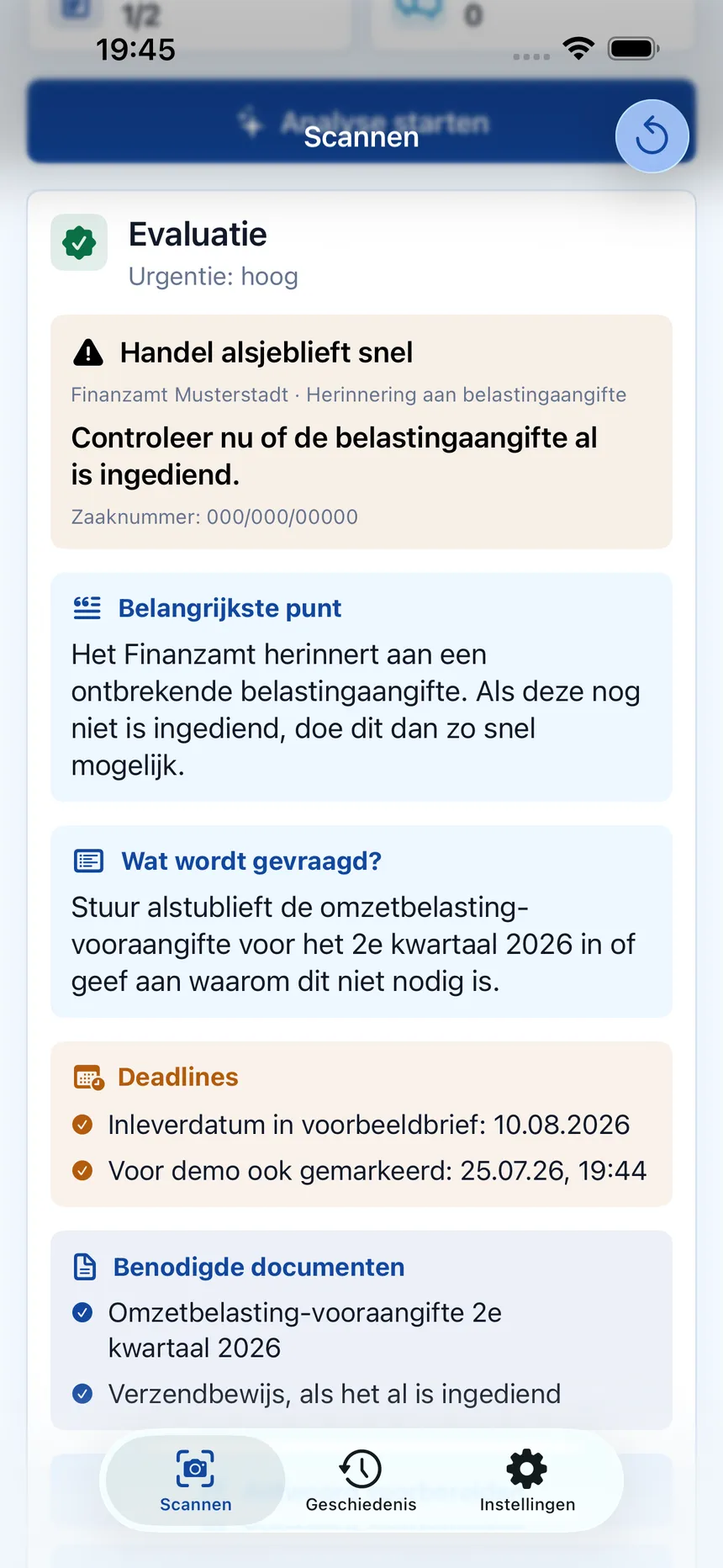
Task: Start the analysis with Analyse starten button
Action: tap(361, 122)
